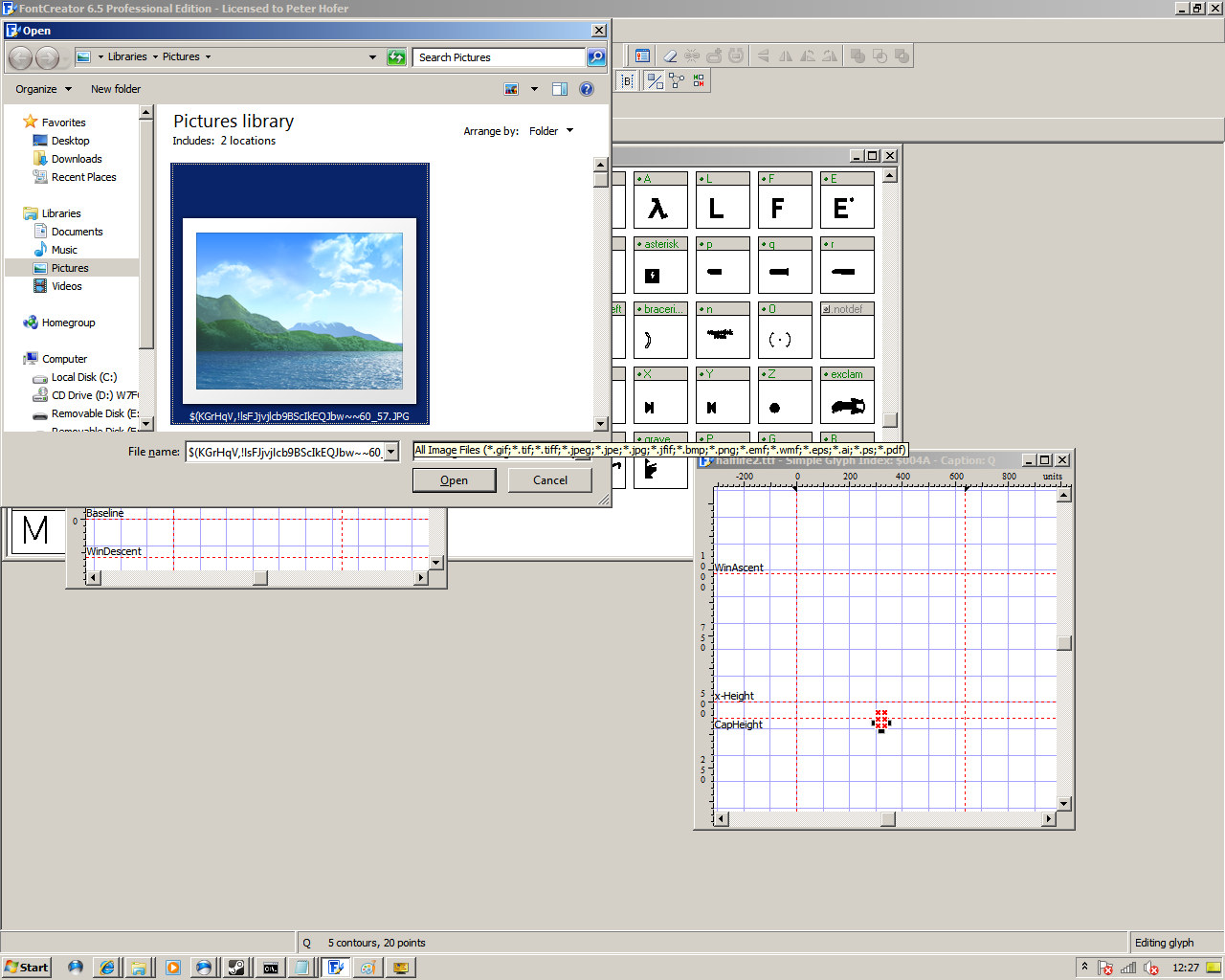
Task: Select Local Disk (C:) in navigation pane
Action: tap(83, 377)
